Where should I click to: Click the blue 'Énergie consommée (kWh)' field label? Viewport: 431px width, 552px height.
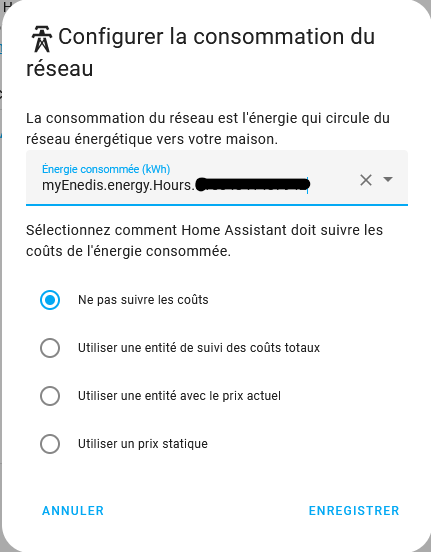[106, 169]
